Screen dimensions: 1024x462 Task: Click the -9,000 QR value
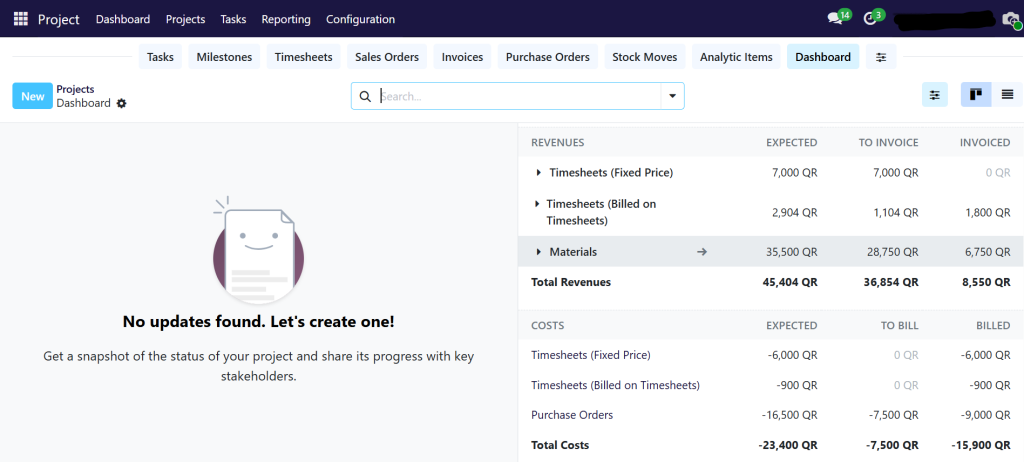click(x=985, y=415)
